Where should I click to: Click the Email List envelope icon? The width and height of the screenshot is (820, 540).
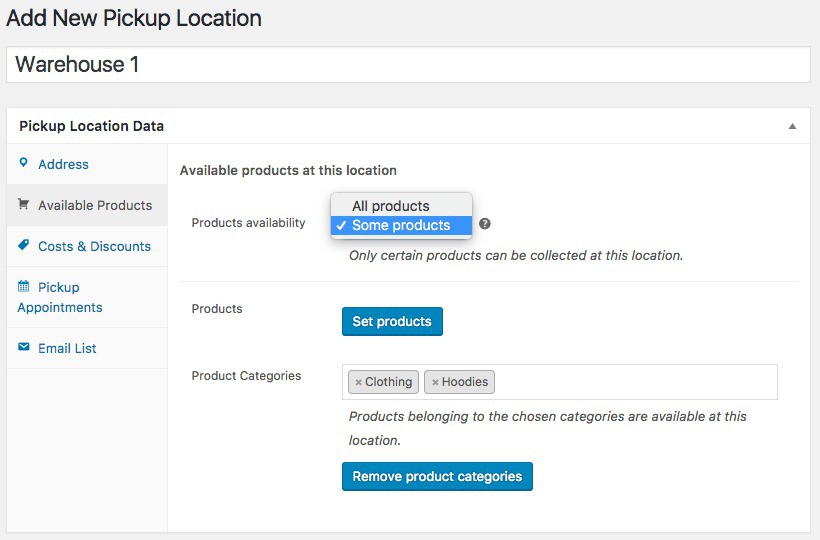24,348
